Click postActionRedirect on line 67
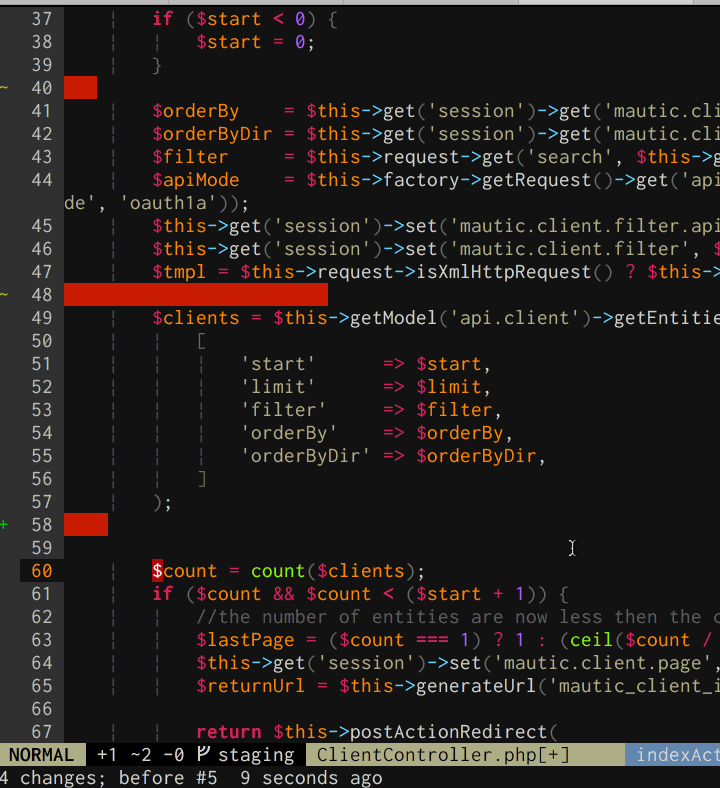720x788 pixels. (x=448, y=732)
